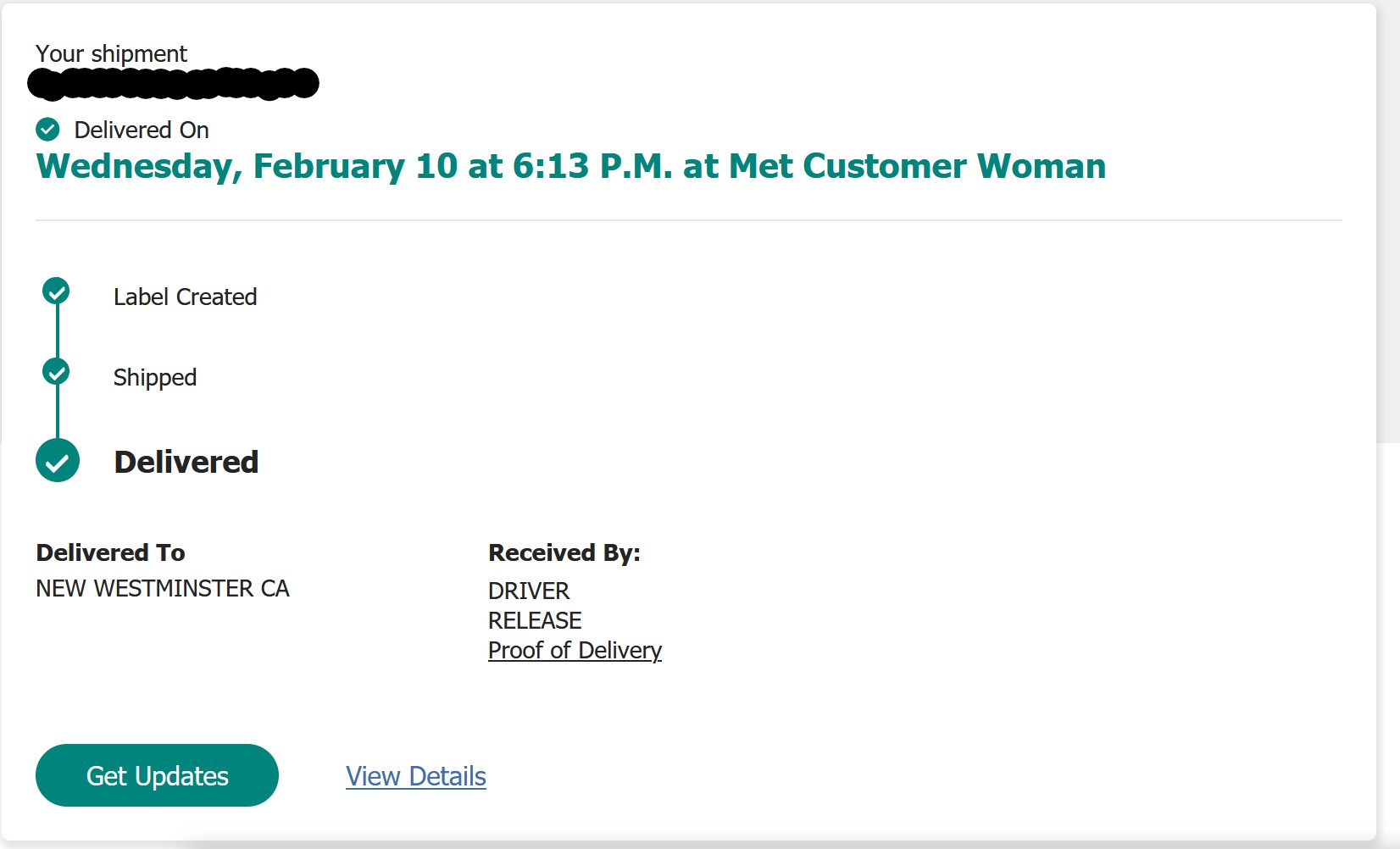The image size is (1400, 849).
Task: Click the Label Created checkmark icon
Action: click(x=56, y=291)
